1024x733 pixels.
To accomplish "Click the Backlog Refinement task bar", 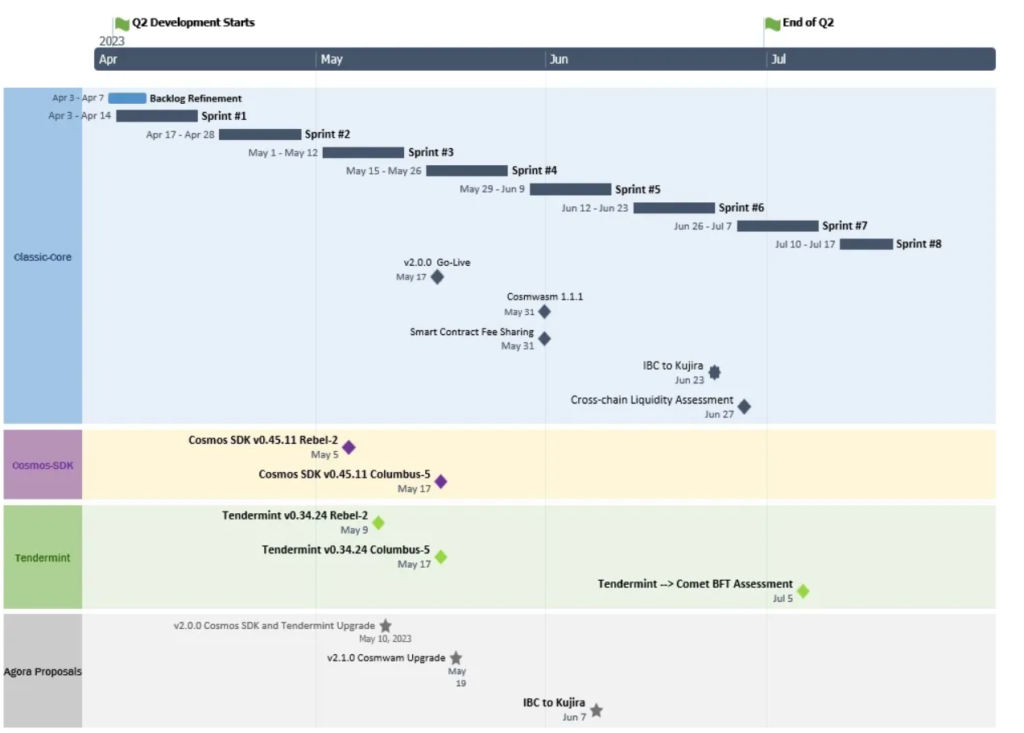I will pos(127,98).
